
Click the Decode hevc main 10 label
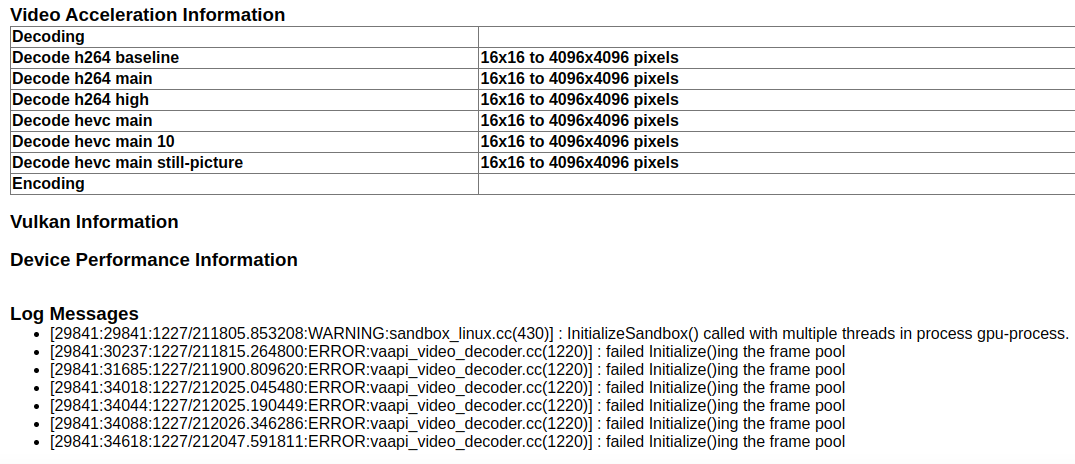tap(93, 142)
